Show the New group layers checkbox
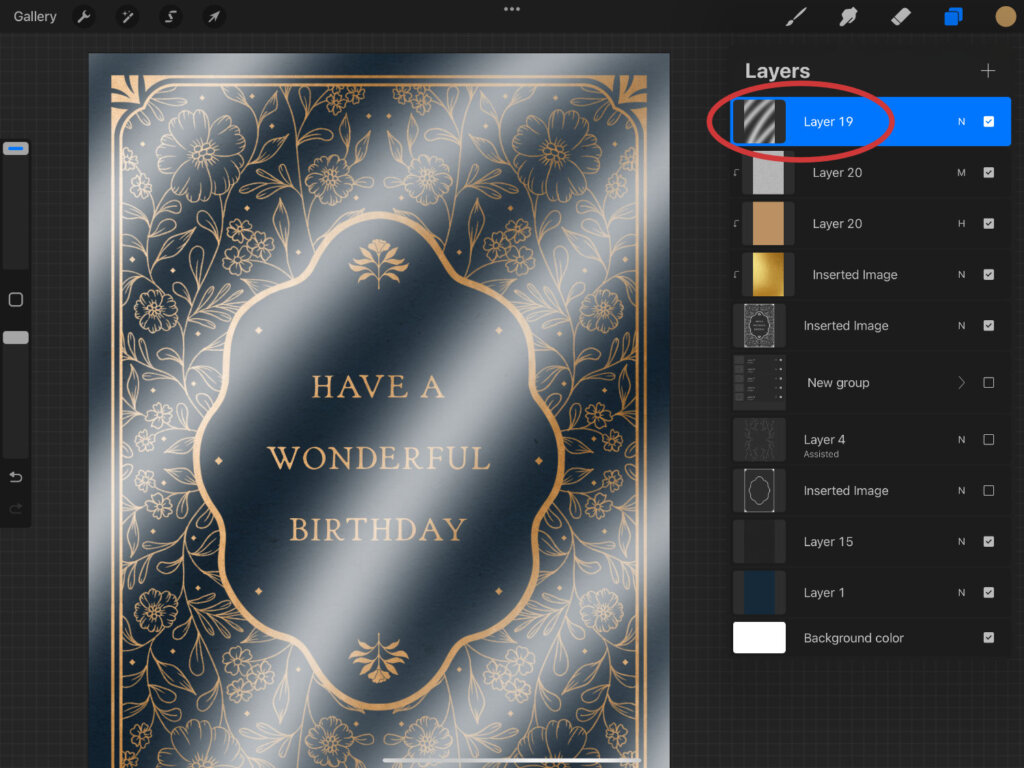This screenshot has height=768, width=1024. pyautogui.click(x=988, y=383)
